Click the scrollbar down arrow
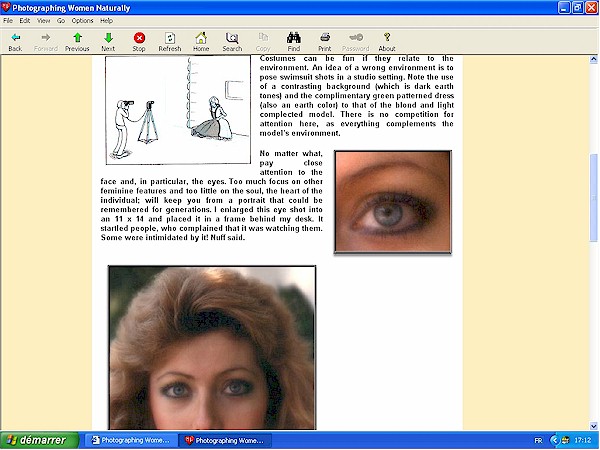This screenshot has height=450, width=600. (593, 426)
